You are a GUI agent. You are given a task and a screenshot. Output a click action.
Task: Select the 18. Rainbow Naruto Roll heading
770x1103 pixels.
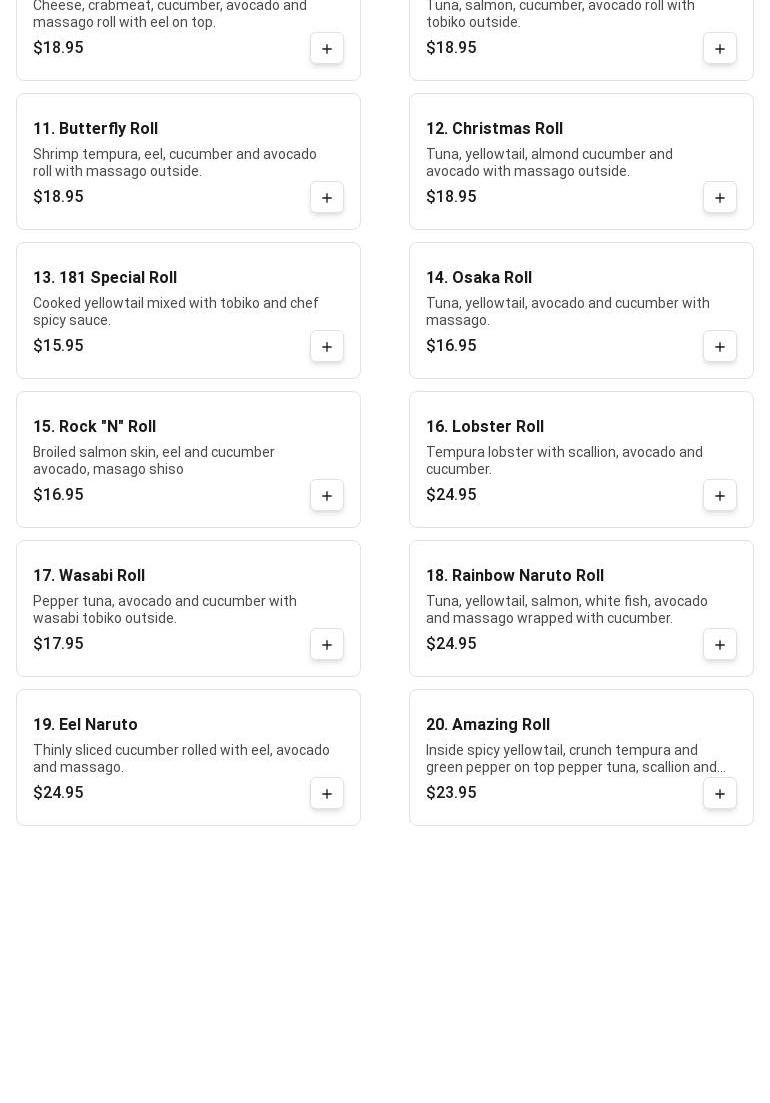coord(515,576)
